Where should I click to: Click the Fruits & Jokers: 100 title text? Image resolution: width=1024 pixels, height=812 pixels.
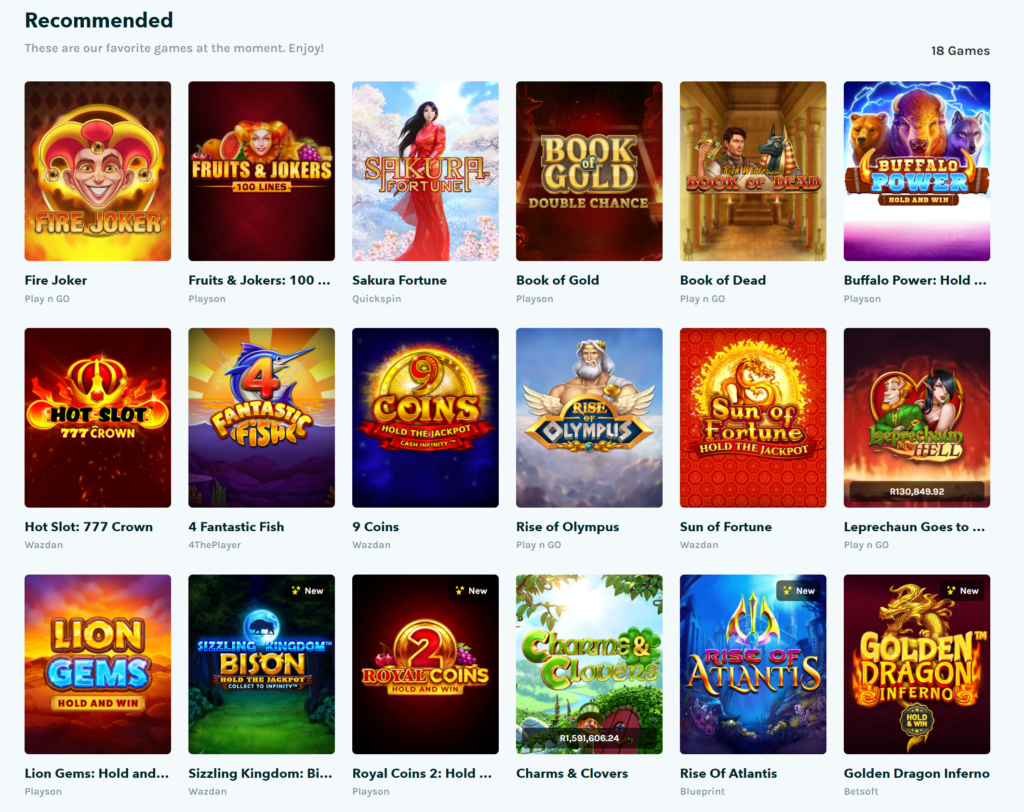tap(260, 280)
